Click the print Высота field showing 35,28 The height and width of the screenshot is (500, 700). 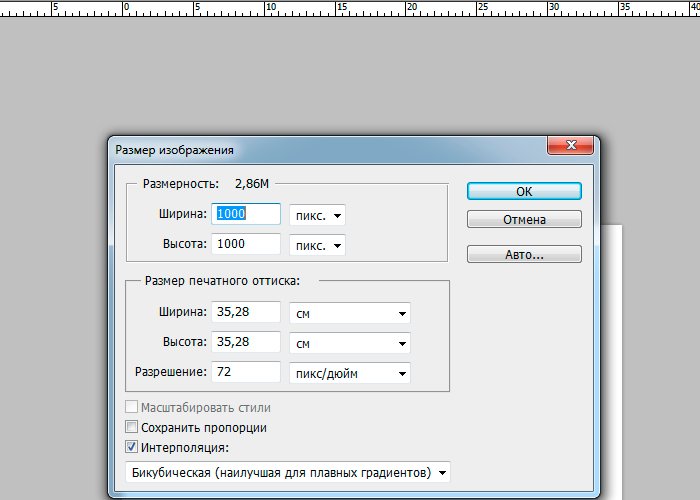coord(246,342)
